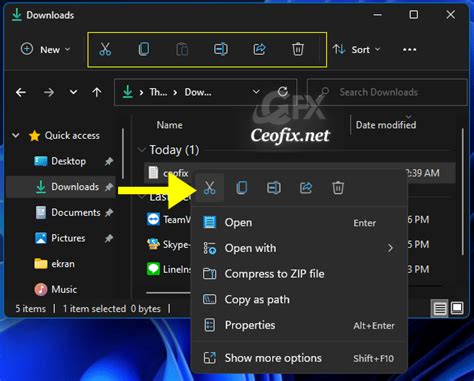Select the Skype installer file
The height and width of the screenshot is (381, 474).
click(169, 245)
